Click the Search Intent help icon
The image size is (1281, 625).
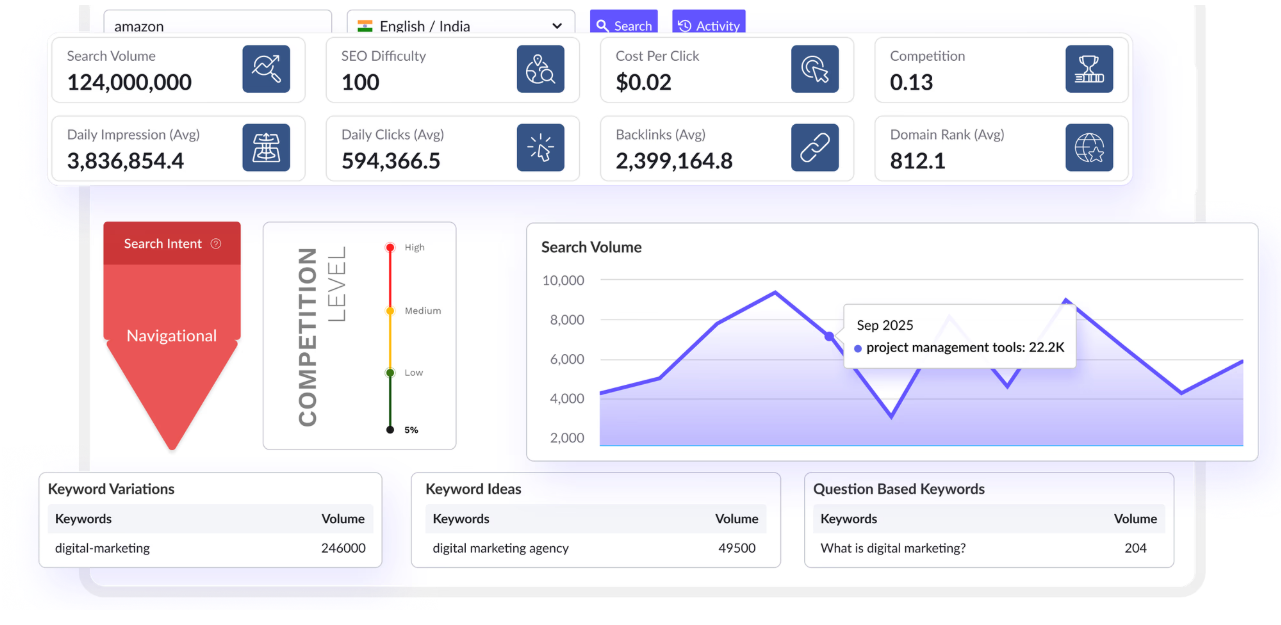pyautogui.click(x=216, y=244)
